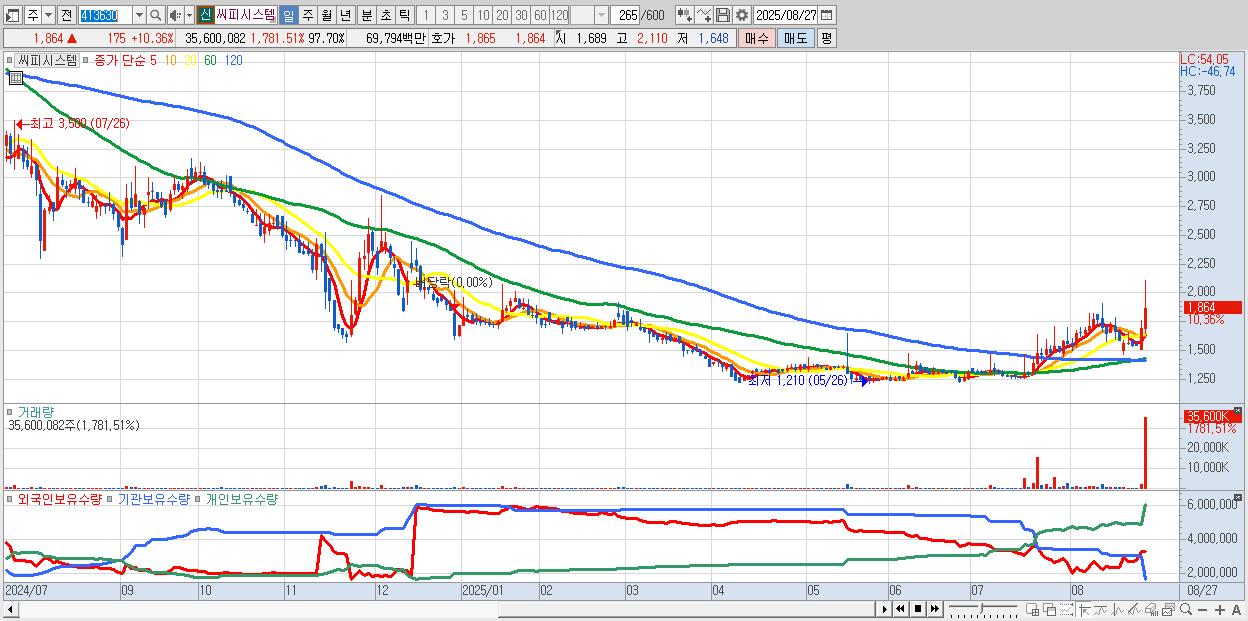
Task: Click the fast-forward playback button
Action: coord(934,609)
